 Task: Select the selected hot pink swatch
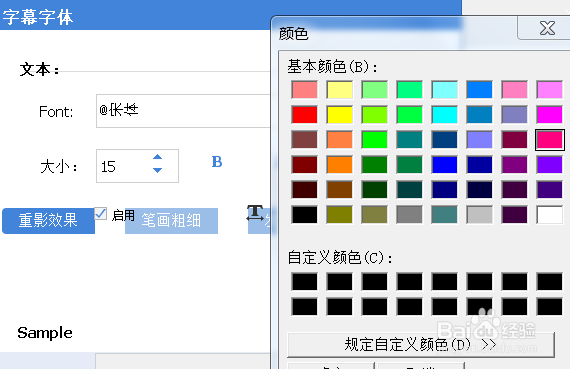point(550,140)
